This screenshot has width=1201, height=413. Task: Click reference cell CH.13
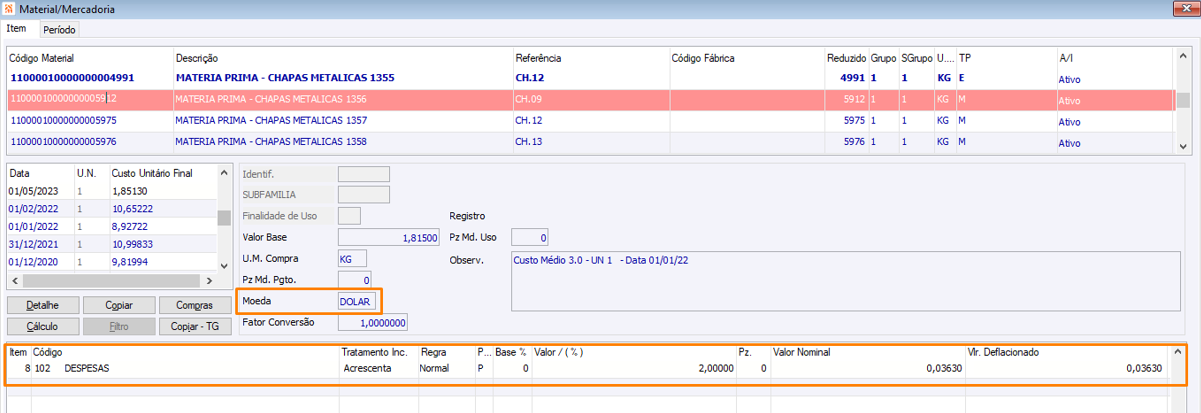pos(528,142)
